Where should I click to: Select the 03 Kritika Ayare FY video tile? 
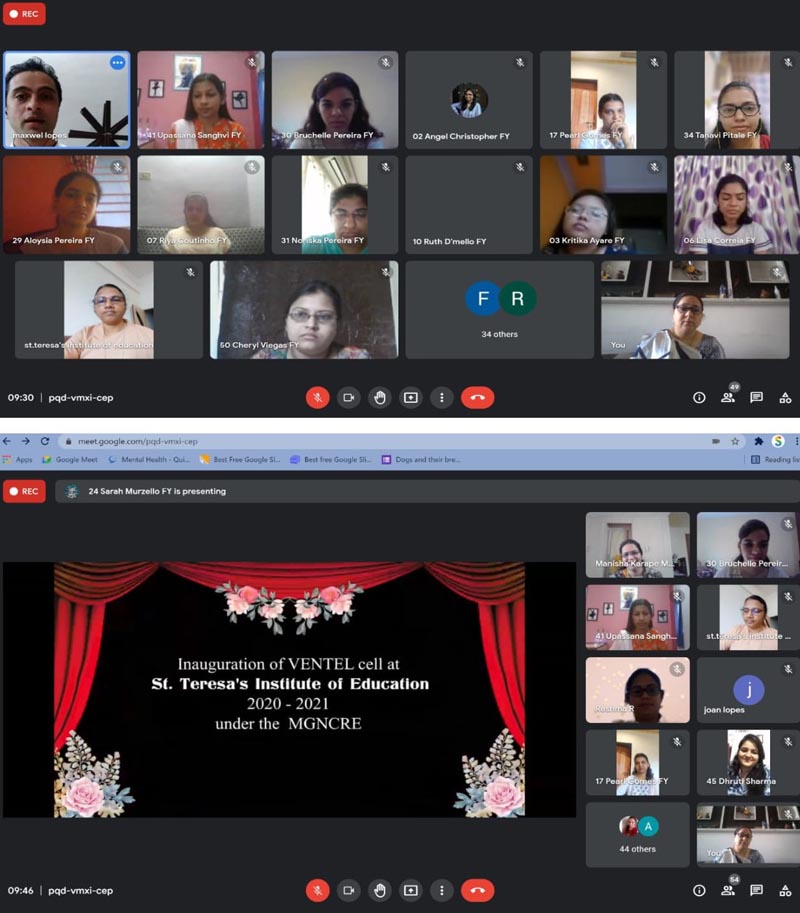[603, 204]
